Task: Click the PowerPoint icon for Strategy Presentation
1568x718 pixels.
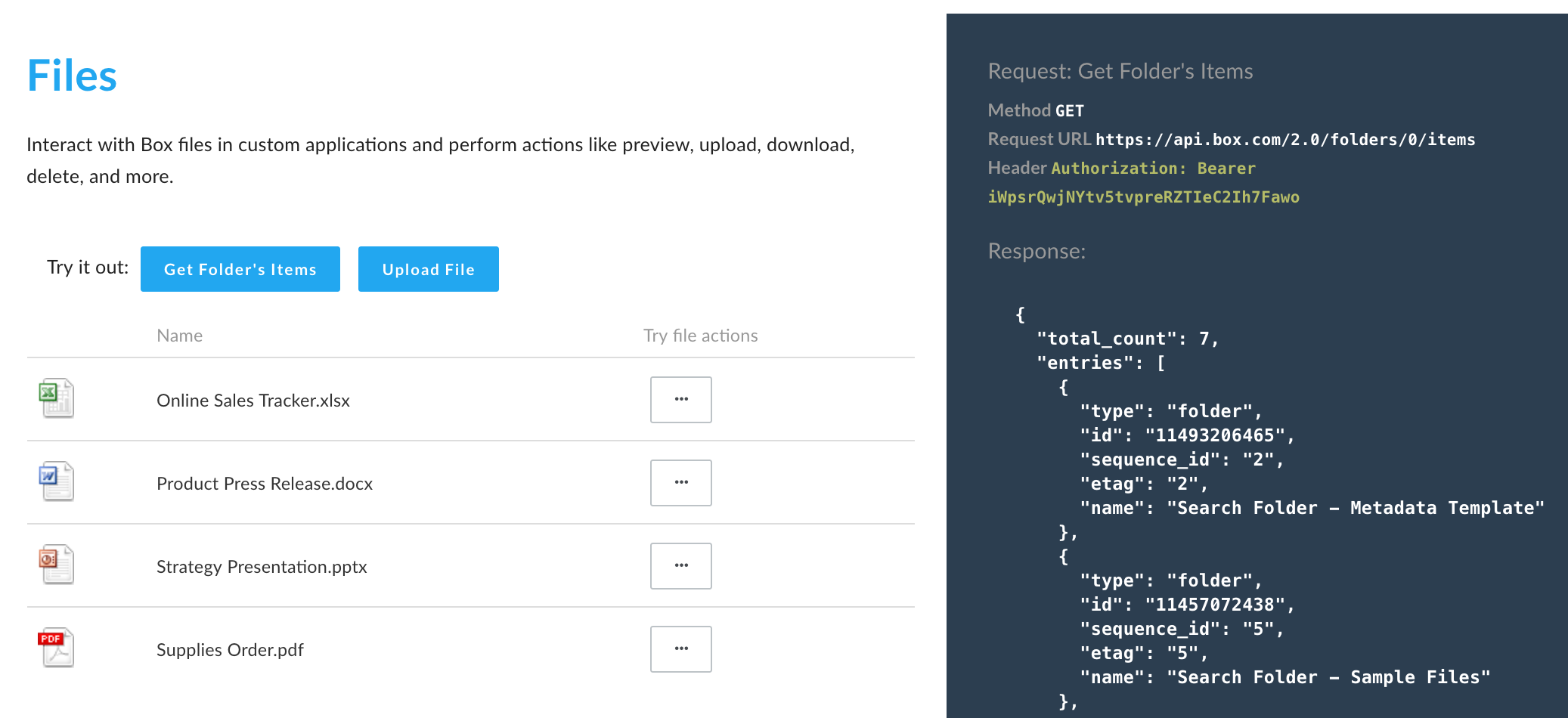Action: (x=57, y=565)
